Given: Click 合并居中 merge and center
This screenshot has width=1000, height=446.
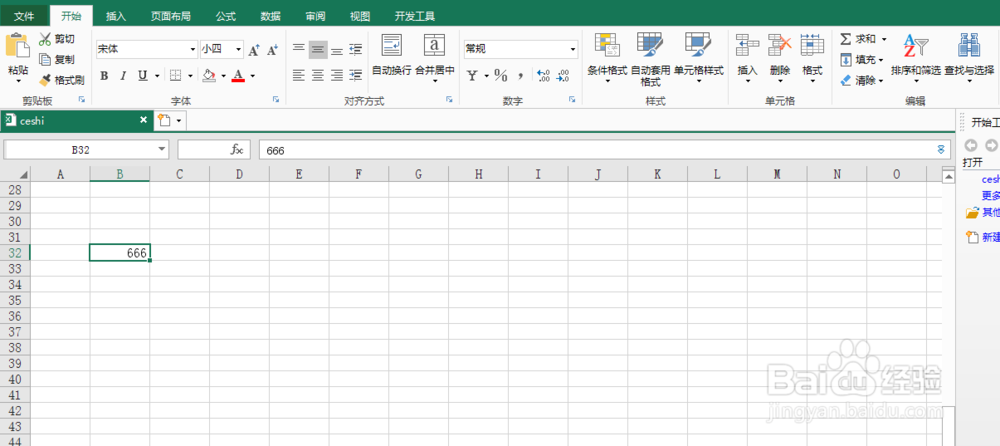Looking at the screenshot, I should [435, 59].
